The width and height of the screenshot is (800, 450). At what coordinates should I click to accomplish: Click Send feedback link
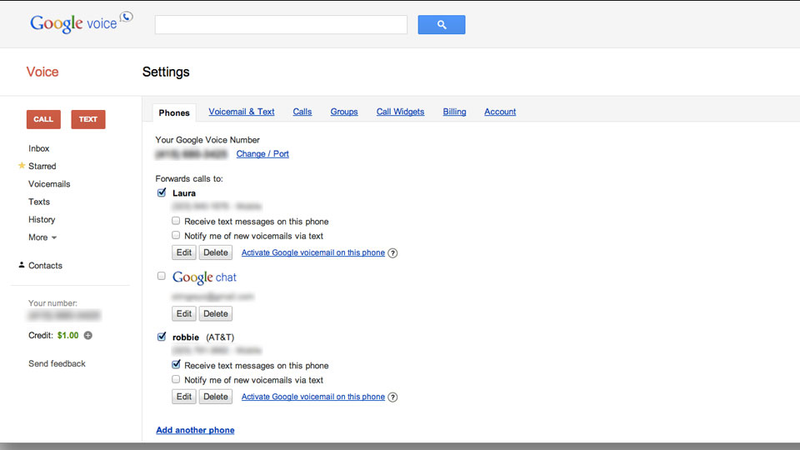pos(57,364)
